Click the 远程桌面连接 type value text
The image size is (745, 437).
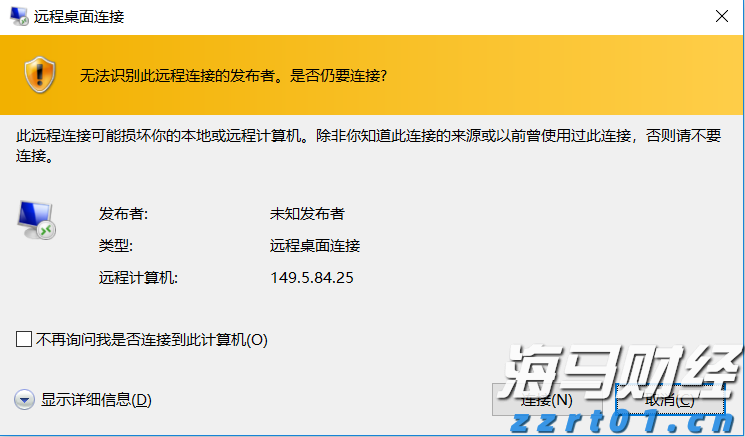point(314,245)
